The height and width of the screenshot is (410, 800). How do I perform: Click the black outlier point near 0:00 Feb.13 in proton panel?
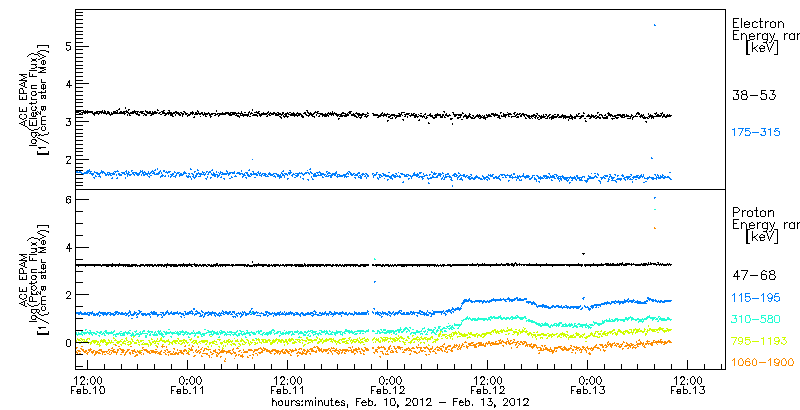pos(583,253)
